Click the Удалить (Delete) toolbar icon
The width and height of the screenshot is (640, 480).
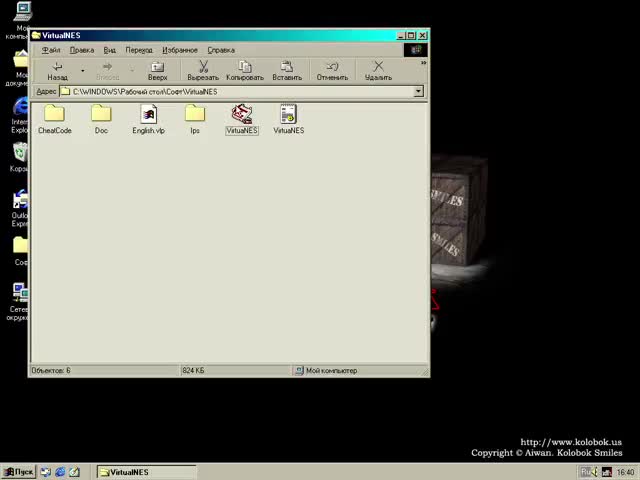click(x=378, y=67)
